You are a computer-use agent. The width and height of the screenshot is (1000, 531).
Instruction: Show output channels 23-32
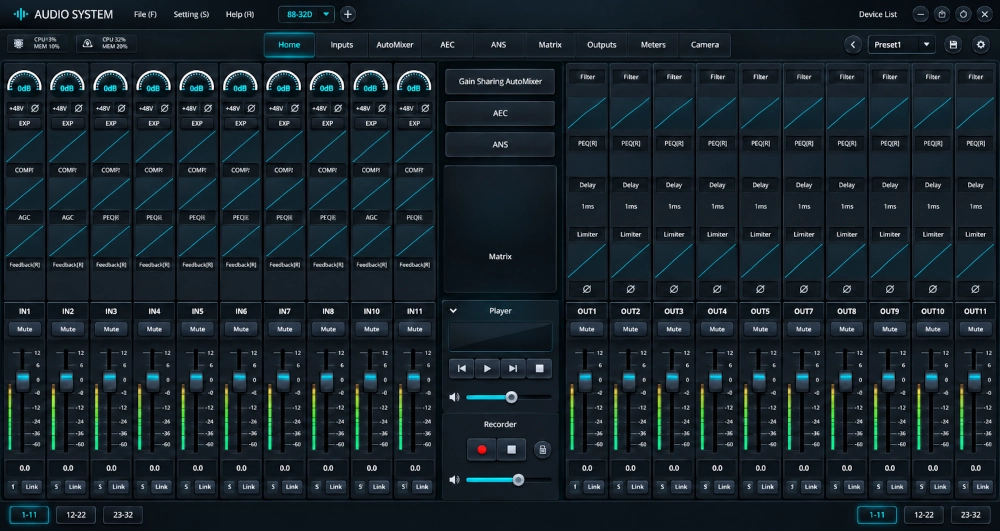[x=971, y=514]
